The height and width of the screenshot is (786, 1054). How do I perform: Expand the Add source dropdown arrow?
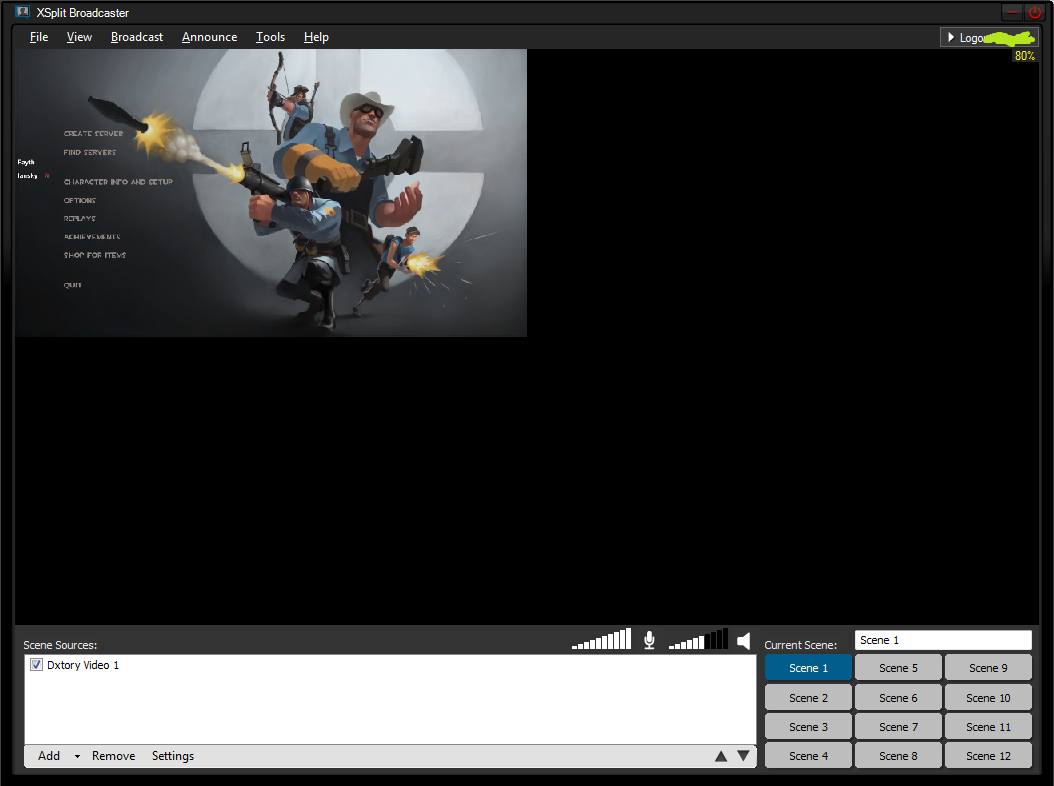pyautogui.click(x=77, y=757)
